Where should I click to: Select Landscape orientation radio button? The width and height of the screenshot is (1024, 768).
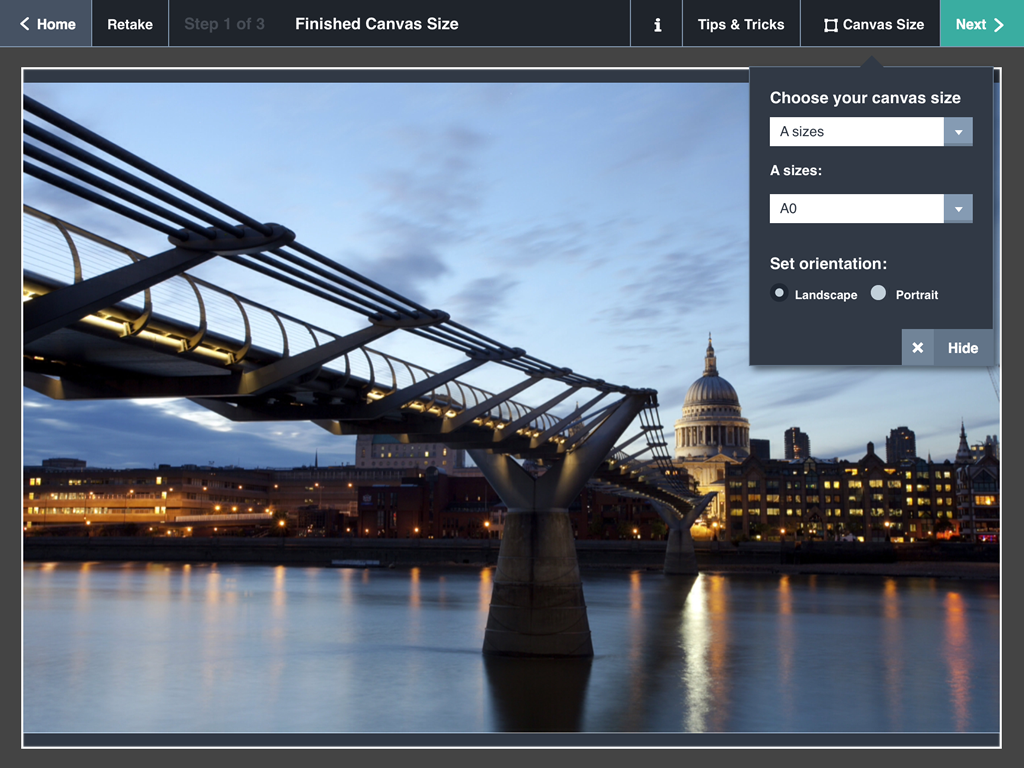(x=779, y=293)
